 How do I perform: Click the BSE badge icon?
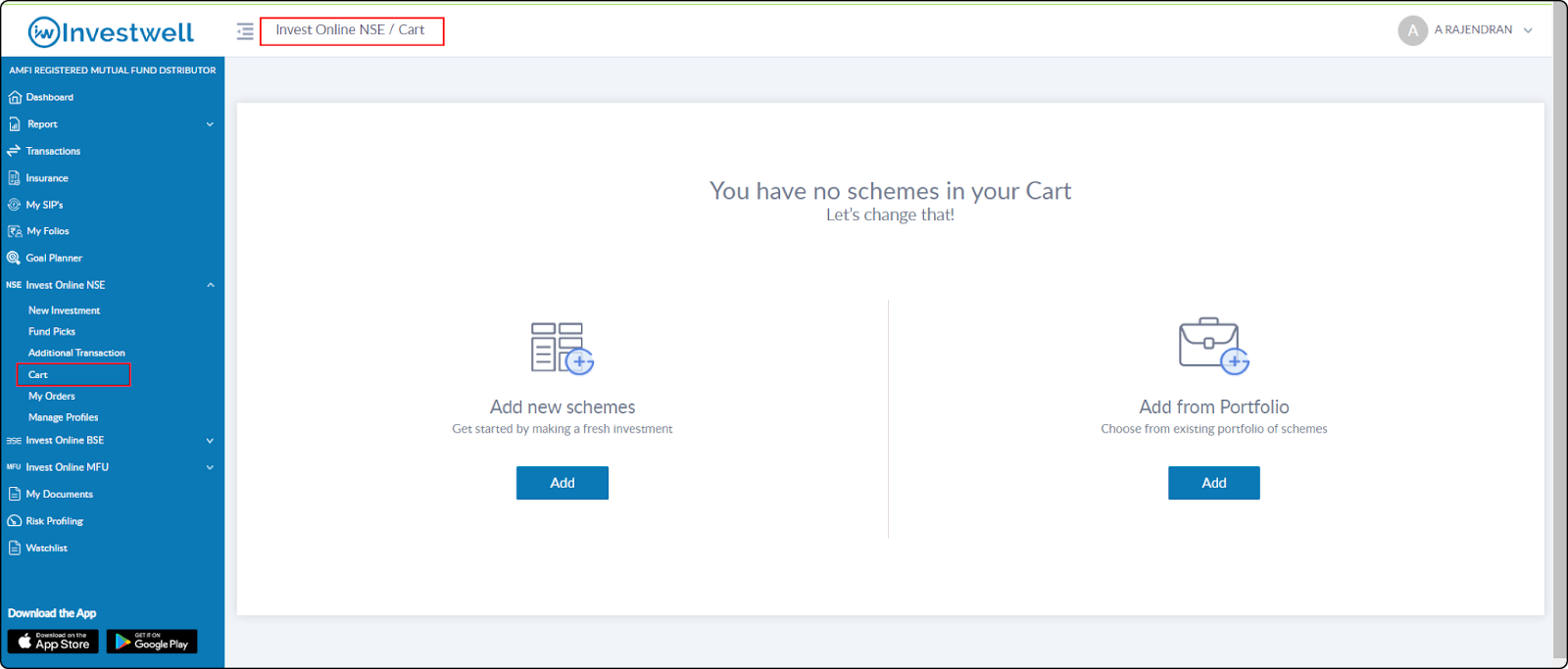[14, 441]
